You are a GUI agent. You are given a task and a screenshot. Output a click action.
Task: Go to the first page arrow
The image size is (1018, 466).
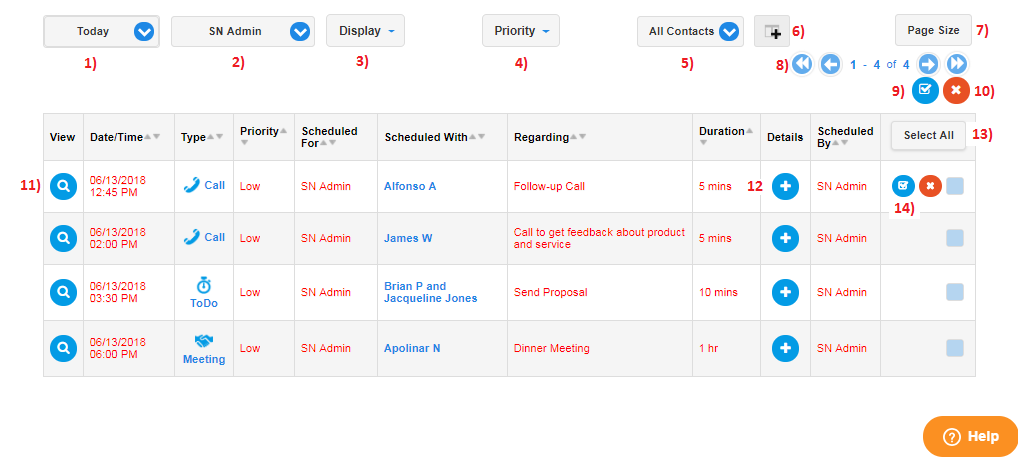tap(803, 64)
